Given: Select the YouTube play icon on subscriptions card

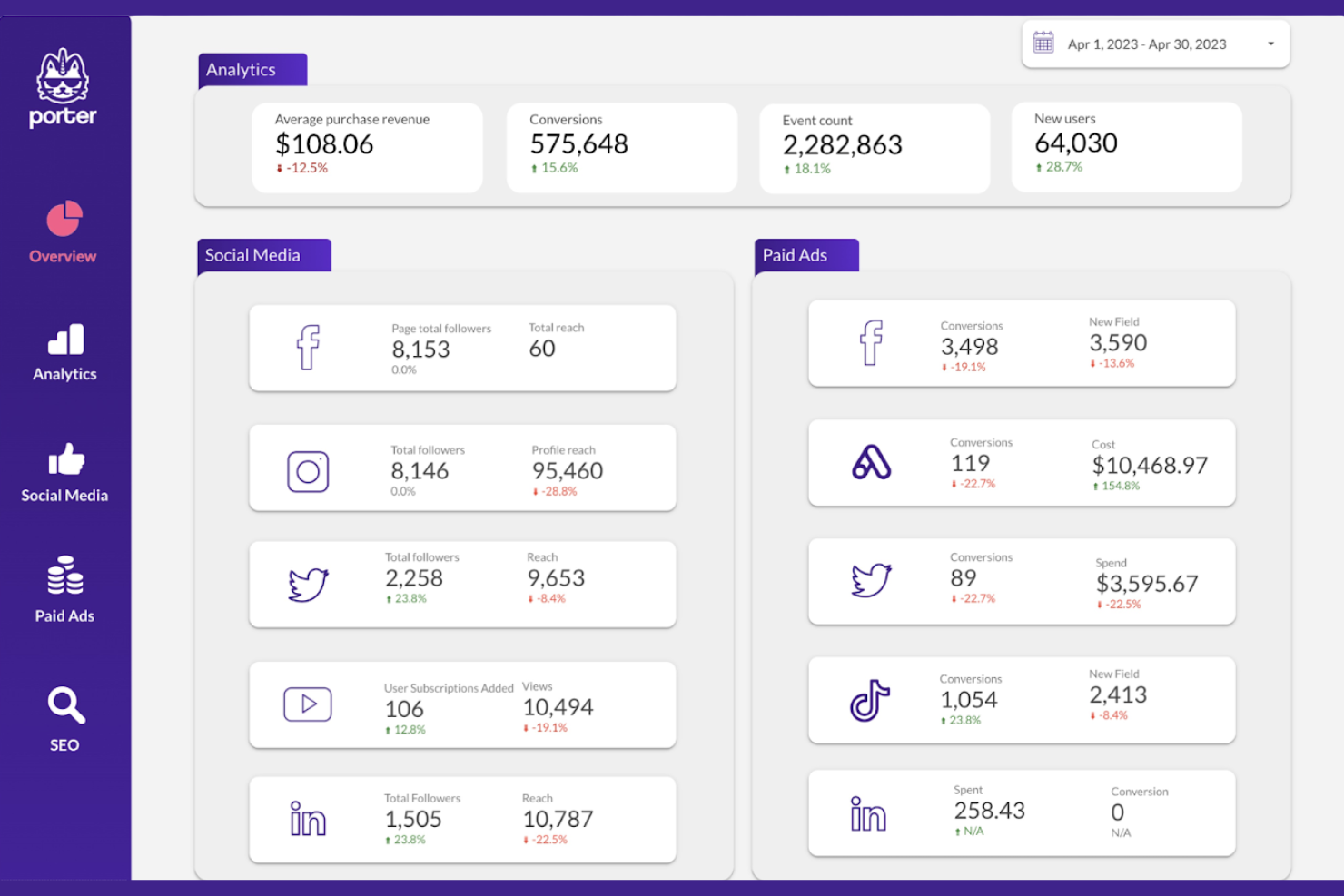Looking at the screenshot, I should coord(308,704).
